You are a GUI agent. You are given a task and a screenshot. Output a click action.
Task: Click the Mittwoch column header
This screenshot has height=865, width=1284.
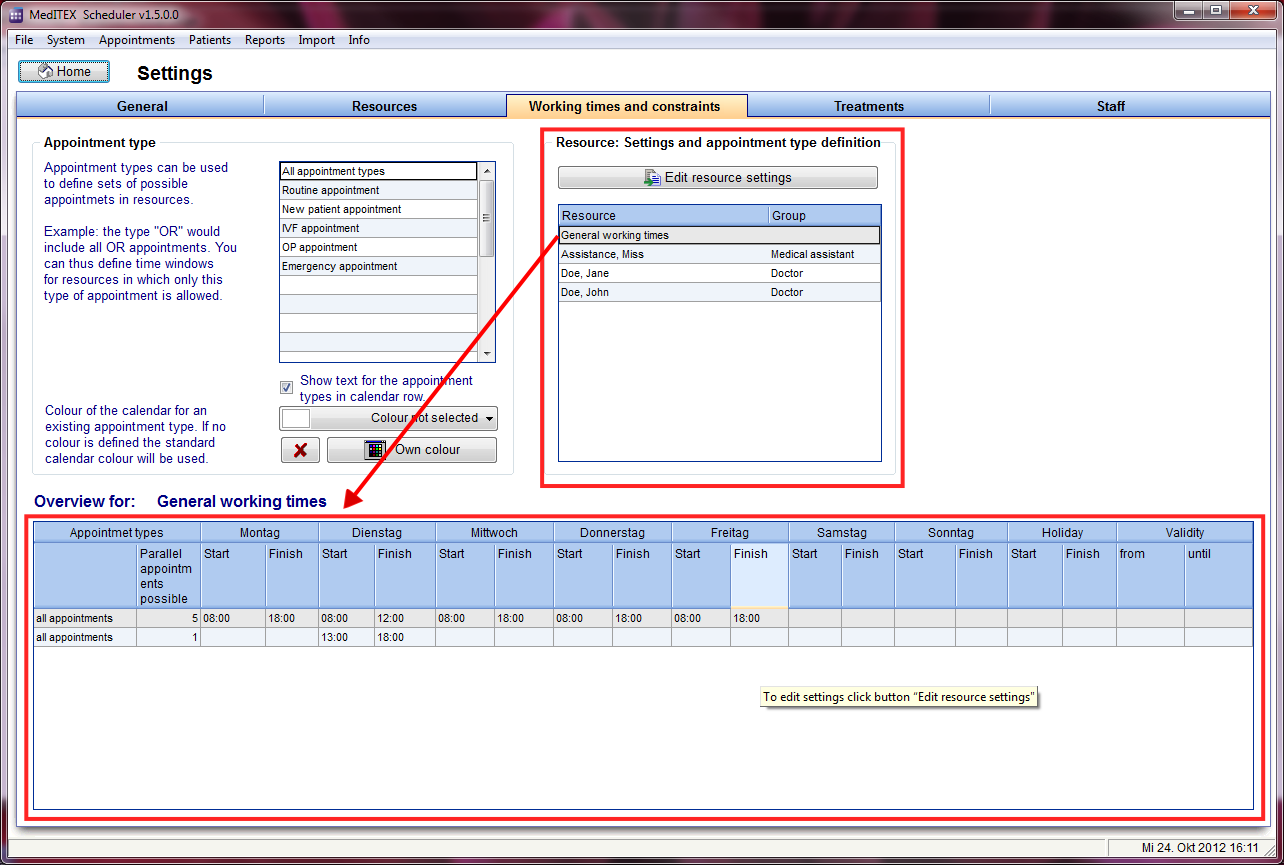tap(494, 533)
